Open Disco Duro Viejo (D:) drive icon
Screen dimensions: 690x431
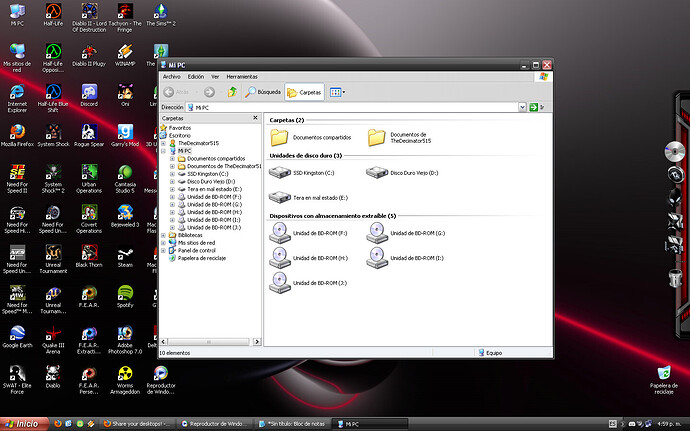click(377, 173)
